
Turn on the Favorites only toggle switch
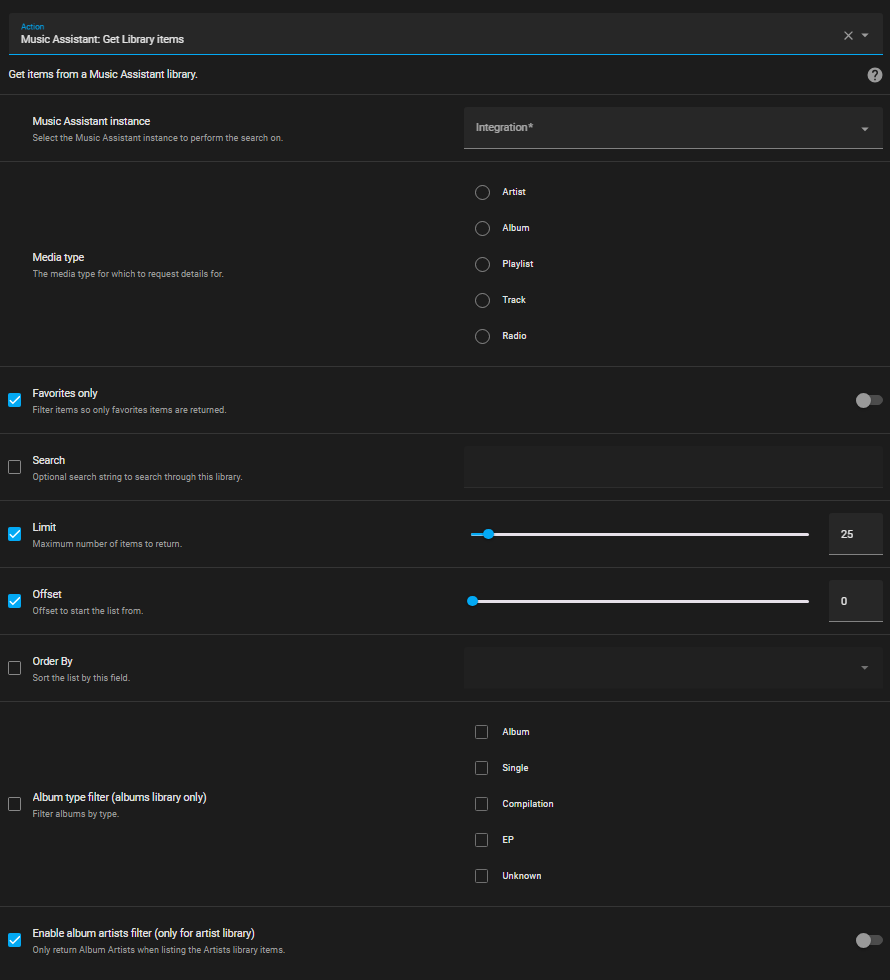(868, 400)
